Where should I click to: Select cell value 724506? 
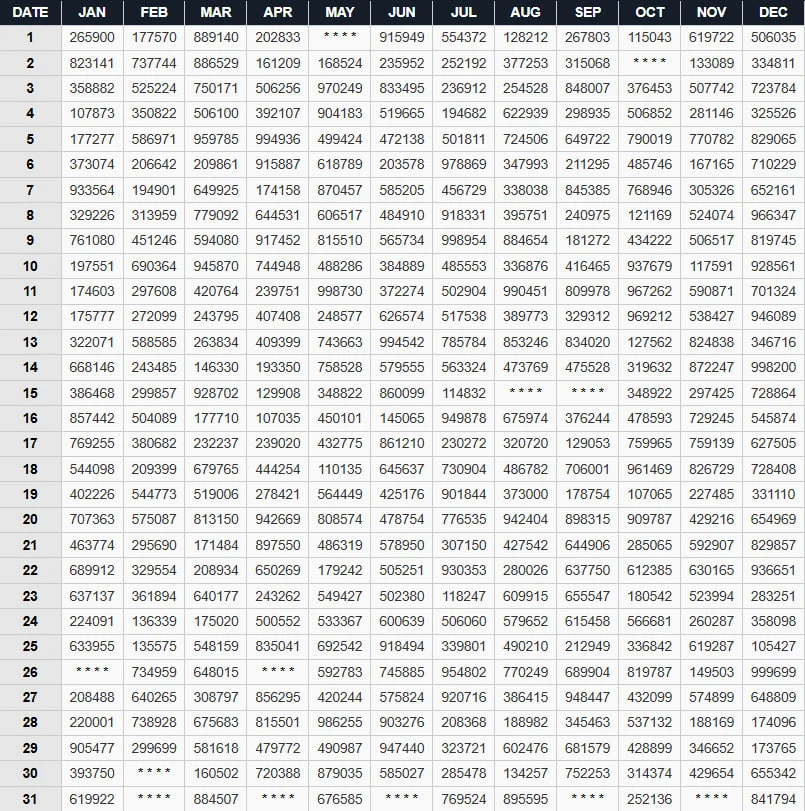coord(525,139)
